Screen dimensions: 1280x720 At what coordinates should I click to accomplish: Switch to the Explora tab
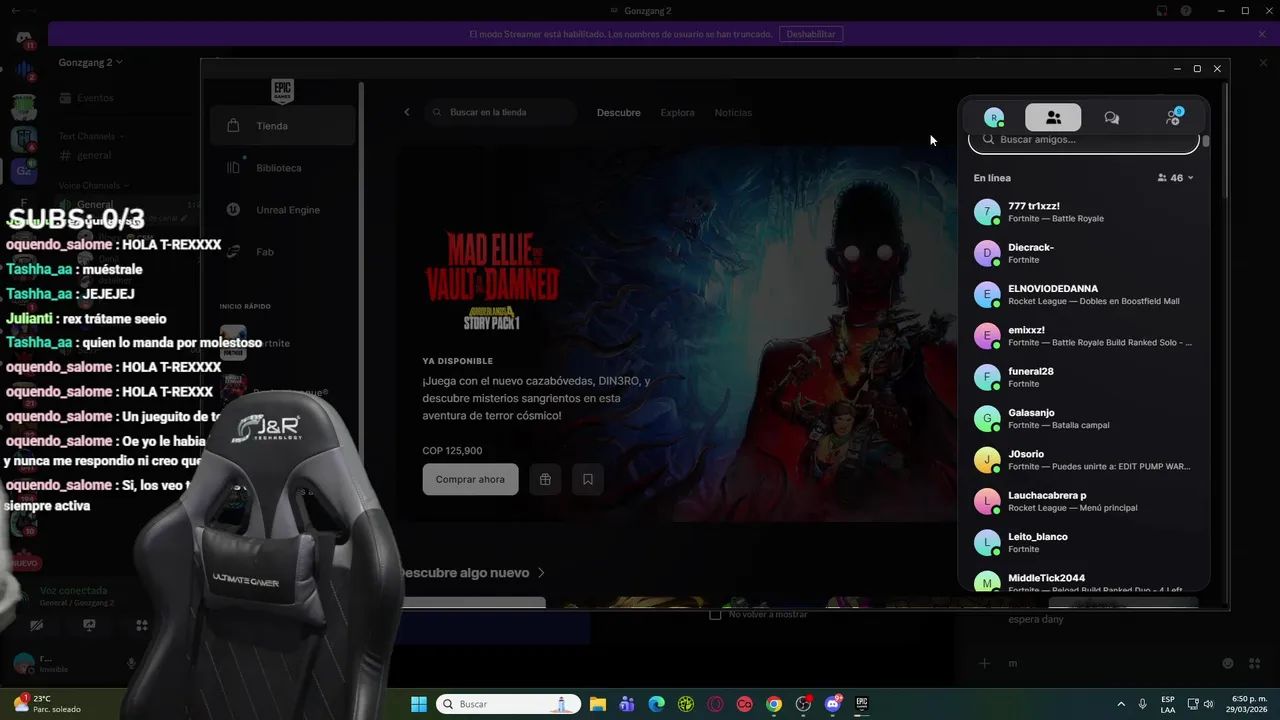click(x=677, y=113)
